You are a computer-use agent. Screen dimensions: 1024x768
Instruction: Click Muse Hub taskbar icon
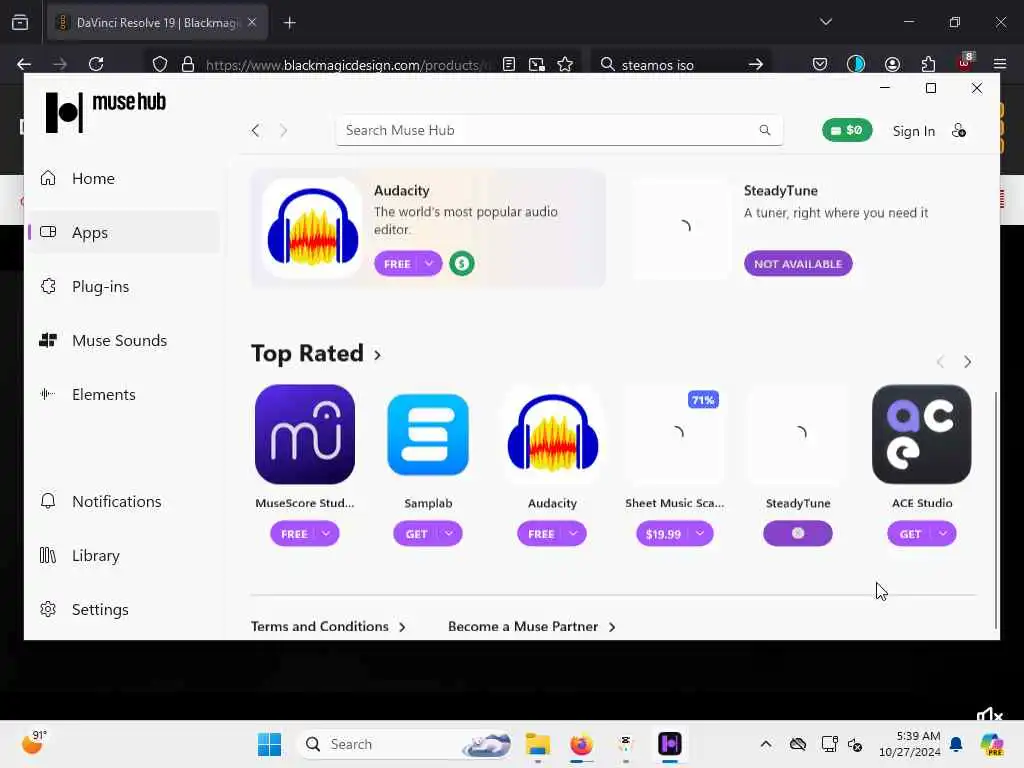coord(669,744)
